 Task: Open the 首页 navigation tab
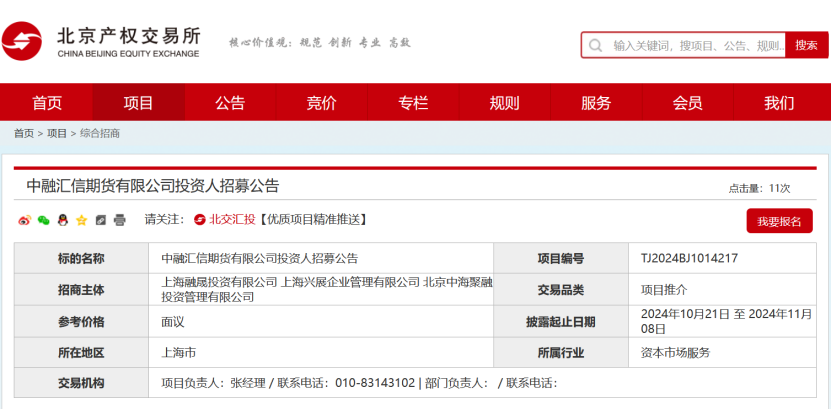[x=47, y=103]
